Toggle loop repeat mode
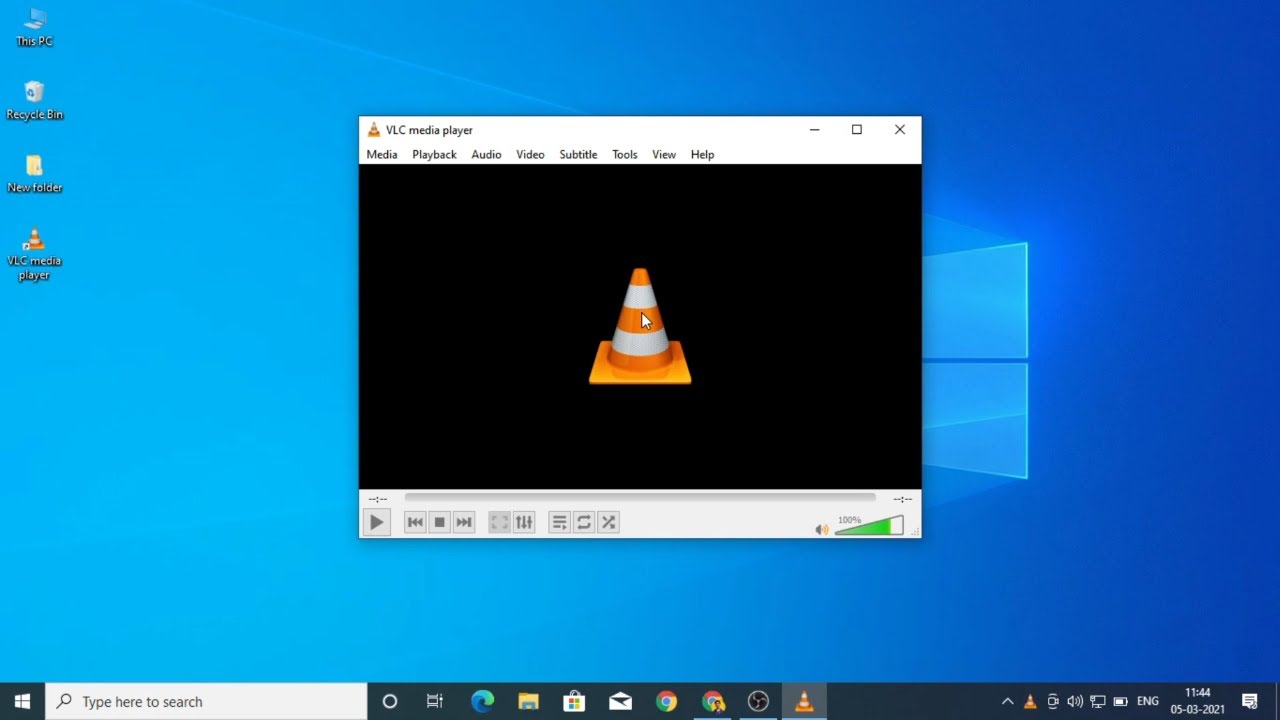Image resolution: width=1280 pixels, height=720 pixels. click(x=584, y=522)
